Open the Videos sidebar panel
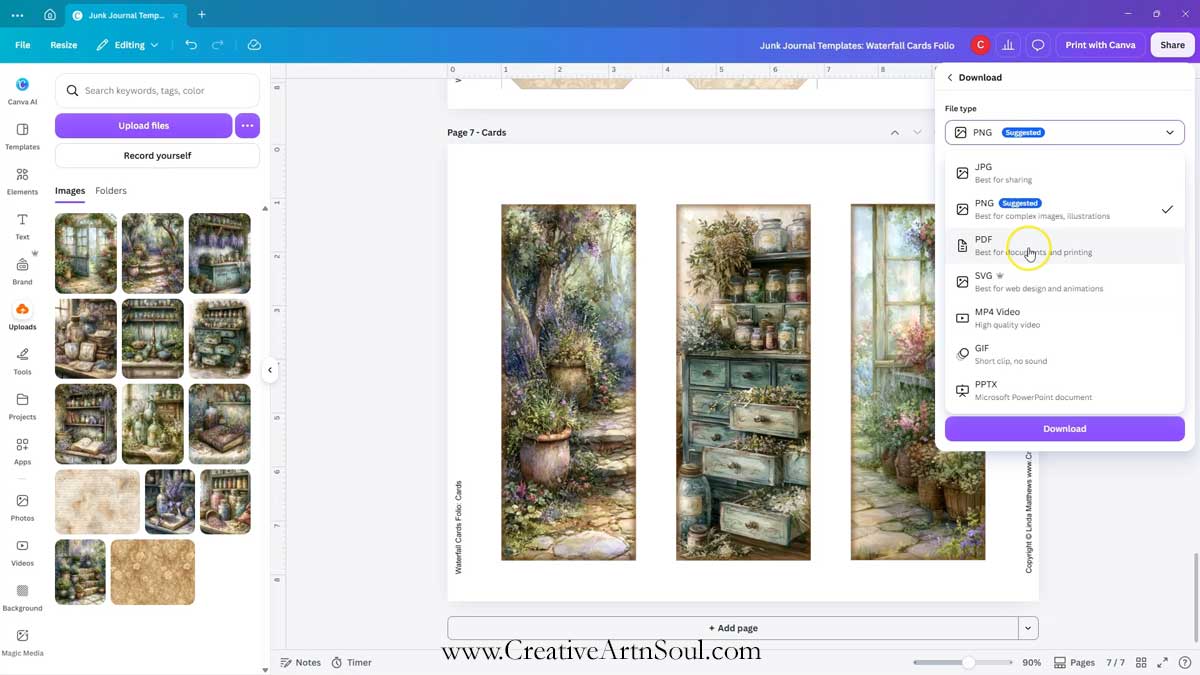This screenshot has height=675, width=1200. 22,552
